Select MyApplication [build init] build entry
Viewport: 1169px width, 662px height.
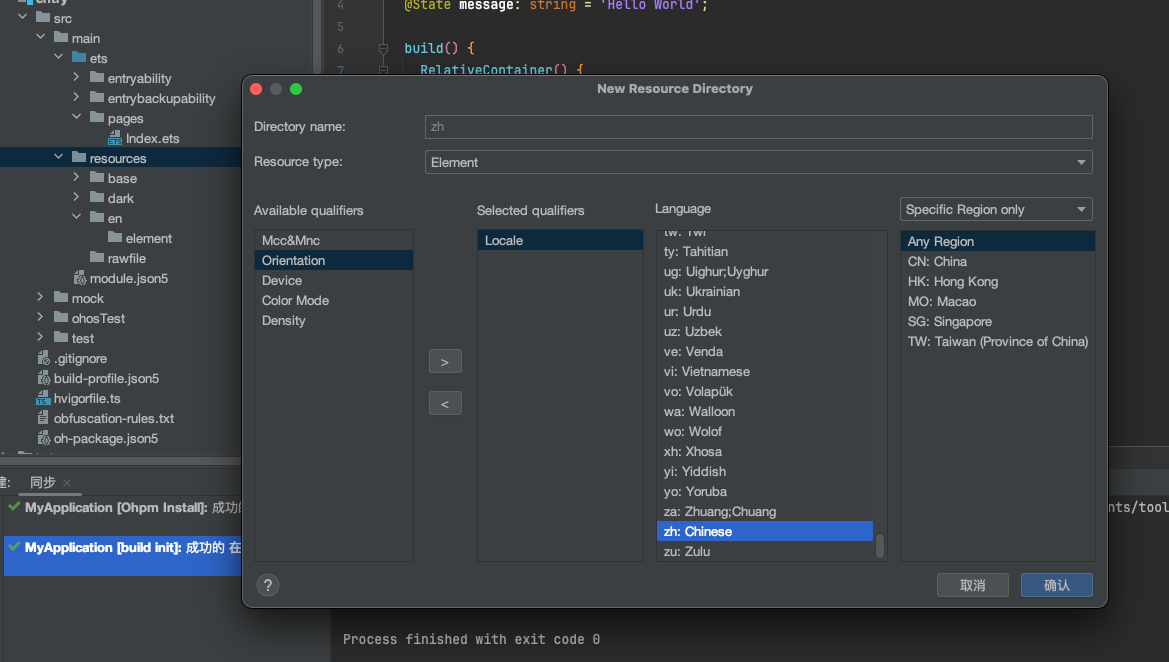[x=123, y=555]
